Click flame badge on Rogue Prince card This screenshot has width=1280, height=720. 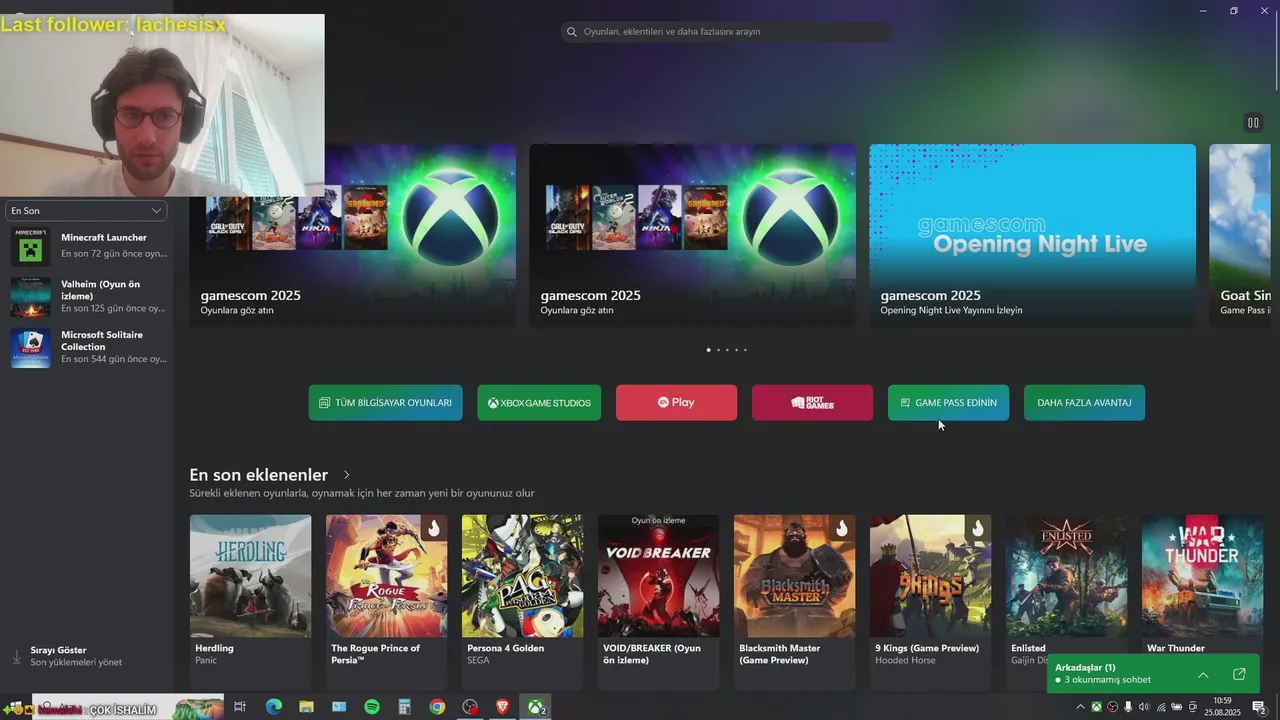coord(434,528)
